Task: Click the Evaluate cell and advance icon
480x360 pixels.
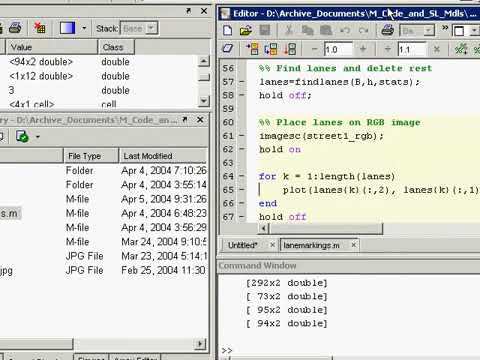Action: click(x=271, y=49)
